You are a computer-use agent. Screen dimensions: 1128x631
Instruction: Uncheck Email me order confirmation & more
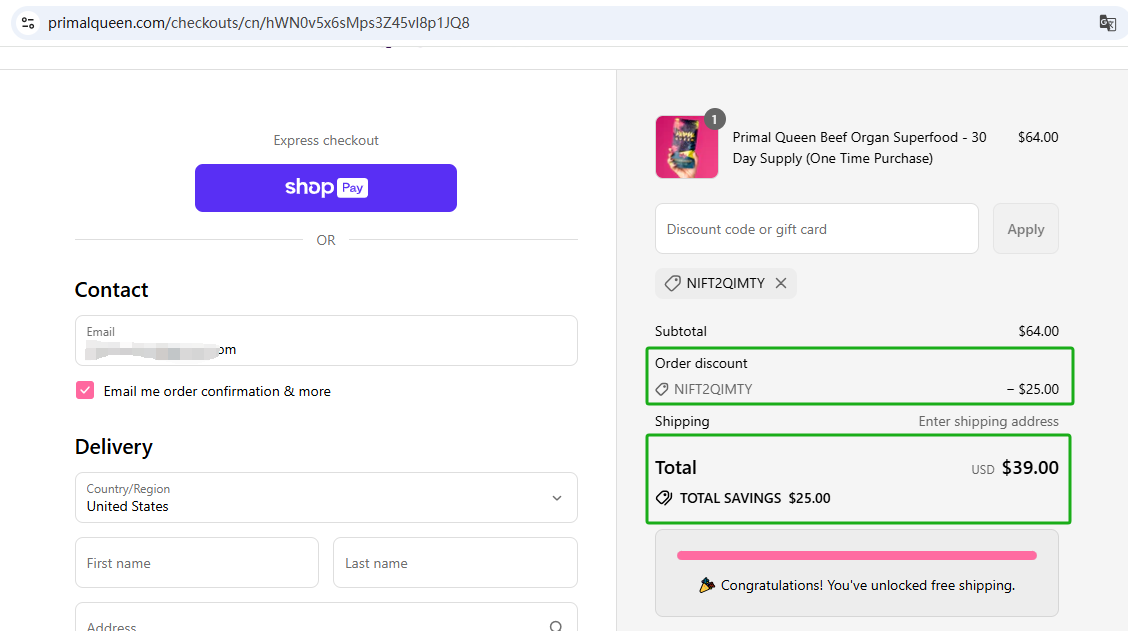[x=85, y=391]
